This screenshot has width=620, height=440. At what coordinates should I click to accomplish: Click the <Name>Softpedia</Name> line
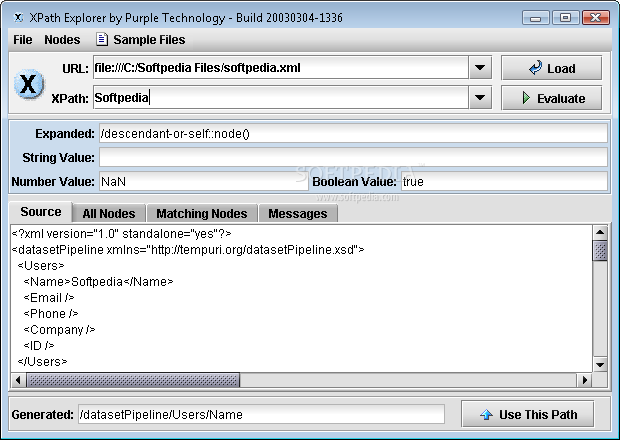click(98, 281)
